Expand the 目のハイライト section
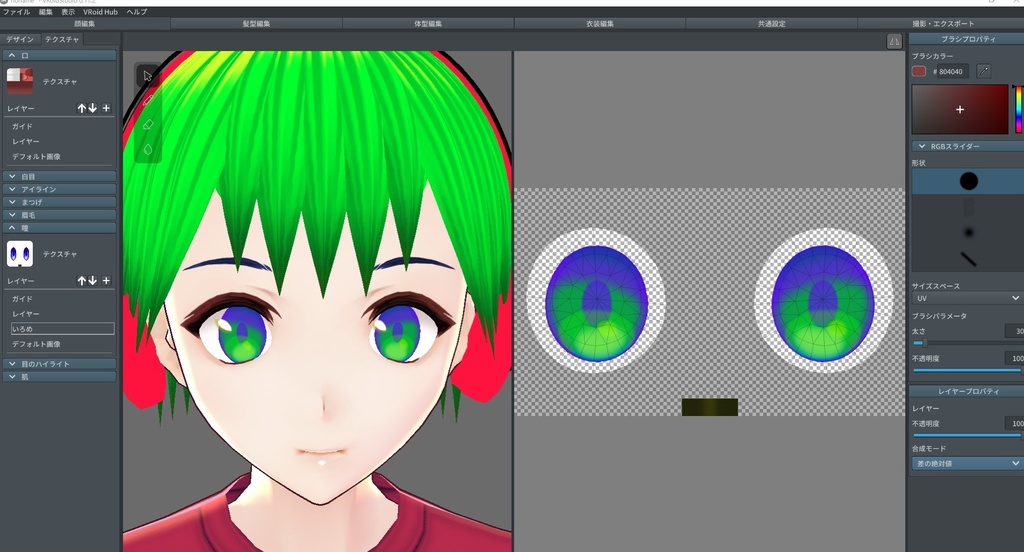1024x552 pixels. click(59, 364)
